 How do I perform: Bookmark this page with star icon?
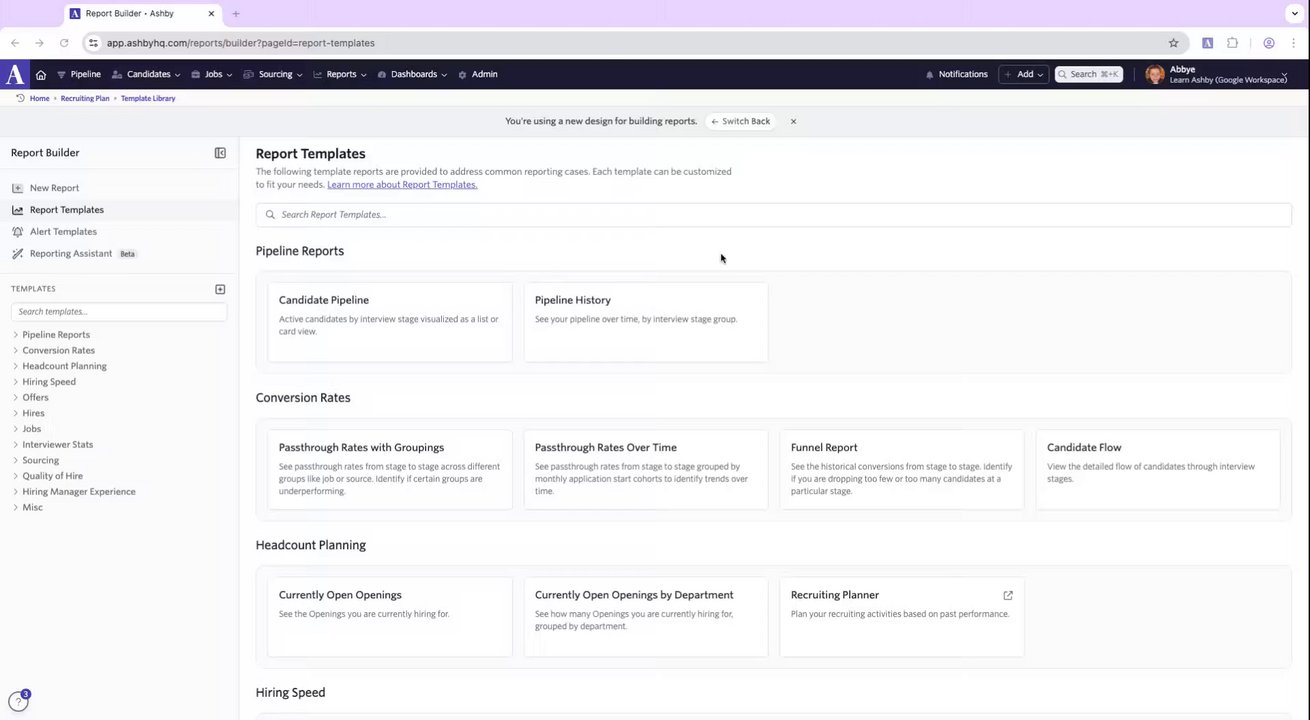1173,43
